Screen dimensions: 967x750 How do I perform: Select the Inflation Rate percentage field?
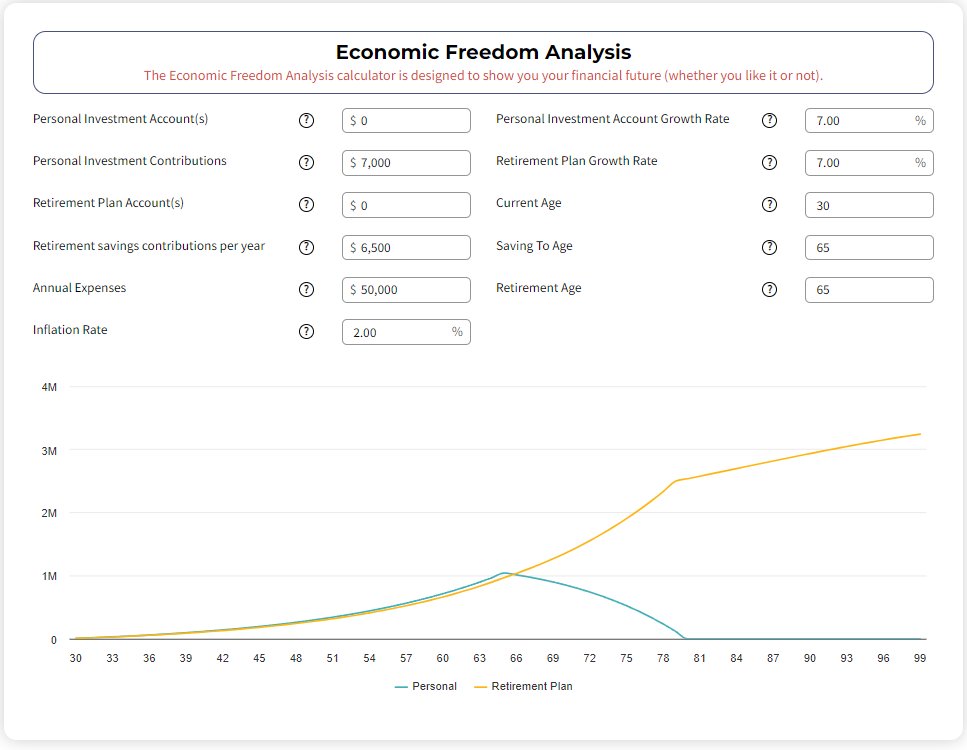pyautogui.click(x=398, y=332)
